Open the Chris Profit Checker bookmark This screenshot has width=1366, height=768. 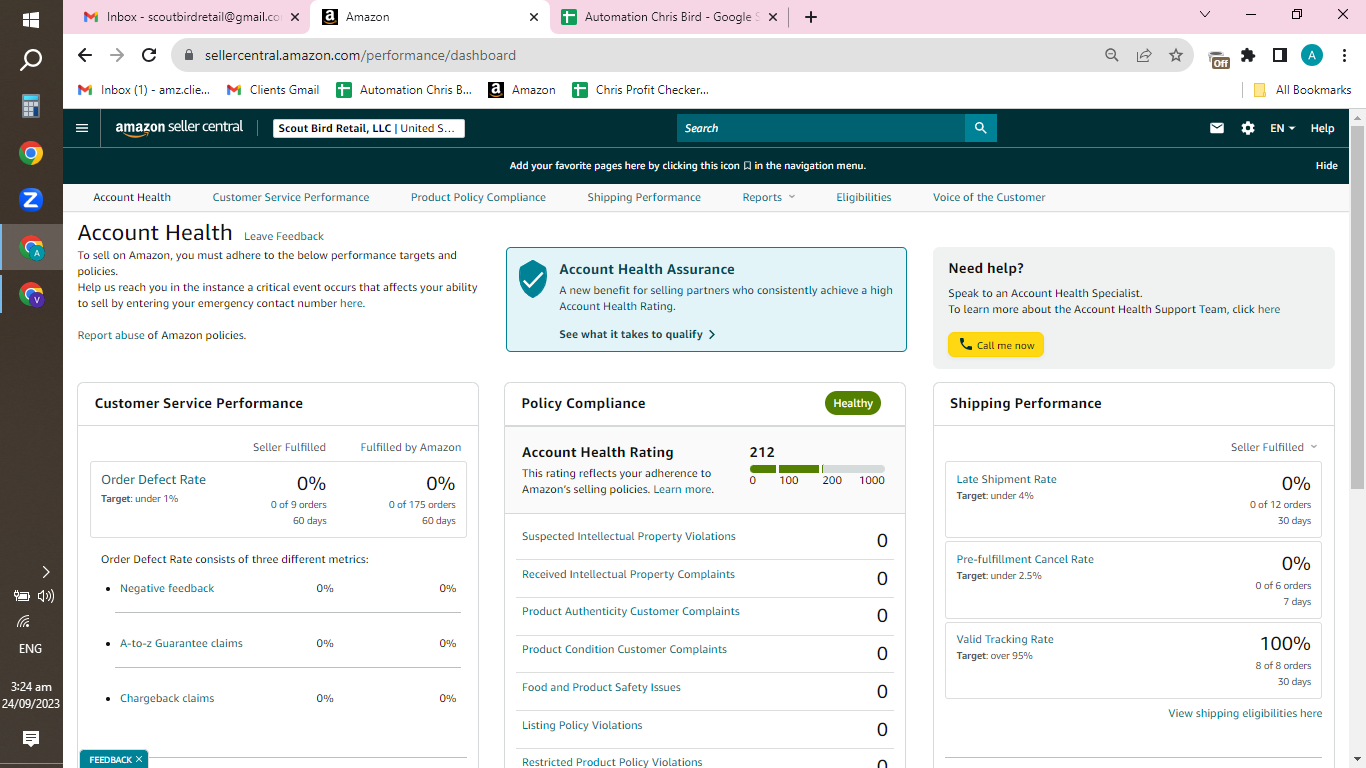tap(640, 89)
